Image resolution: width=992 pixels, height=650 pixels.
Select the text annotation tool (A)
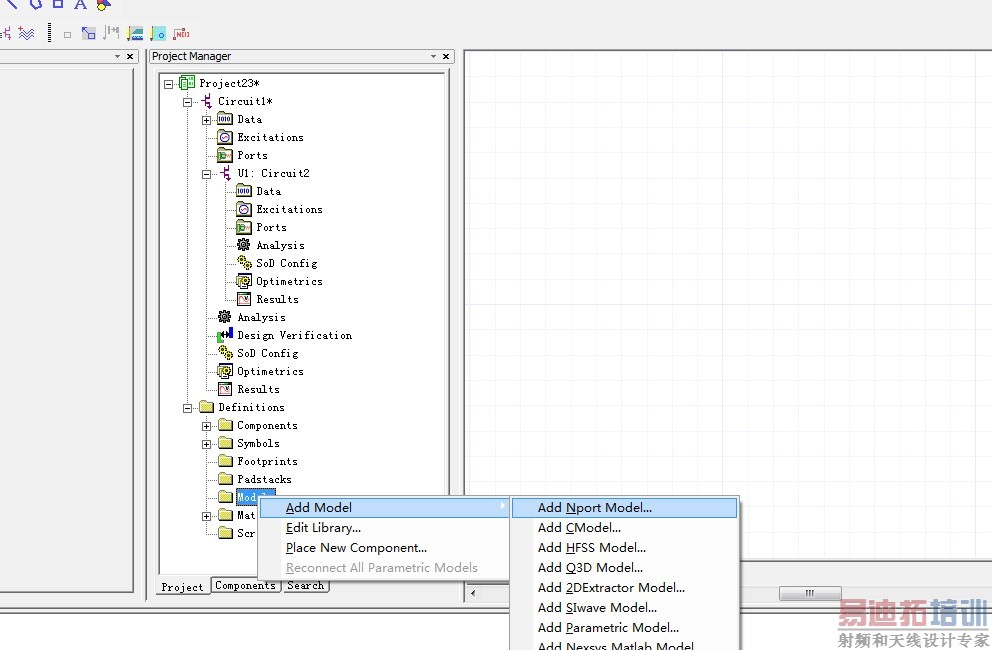[x=80, y=4]
